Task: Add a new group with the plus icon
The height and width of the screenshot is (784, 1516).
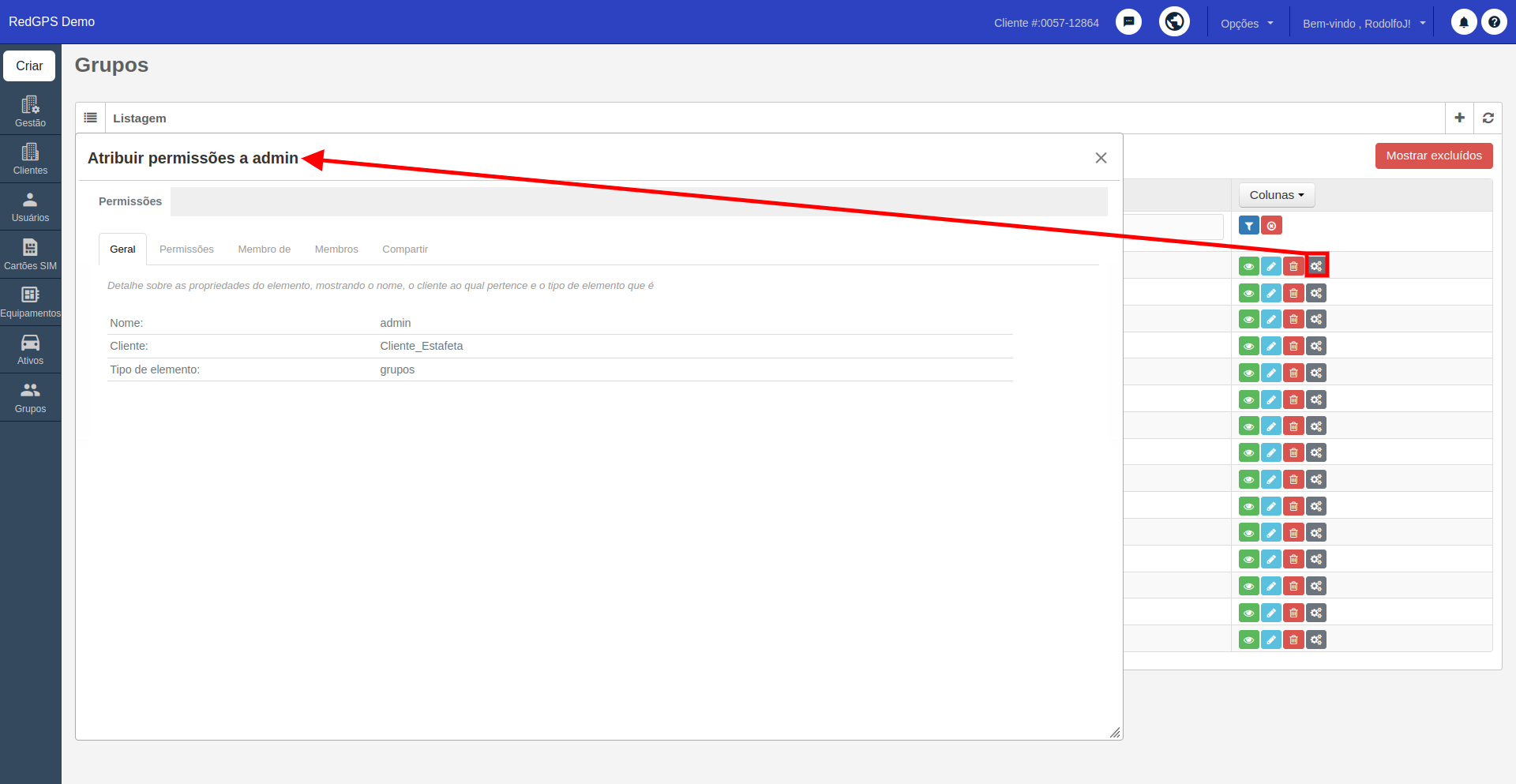Action: [x=1459, y=118]
